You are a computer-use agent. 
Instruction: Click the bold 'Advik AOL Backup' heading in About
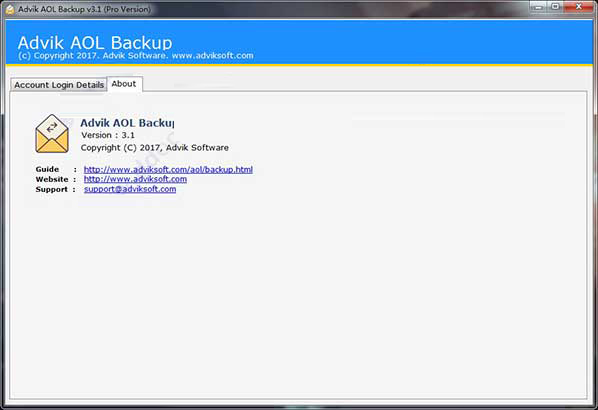(x=127, y=123)
